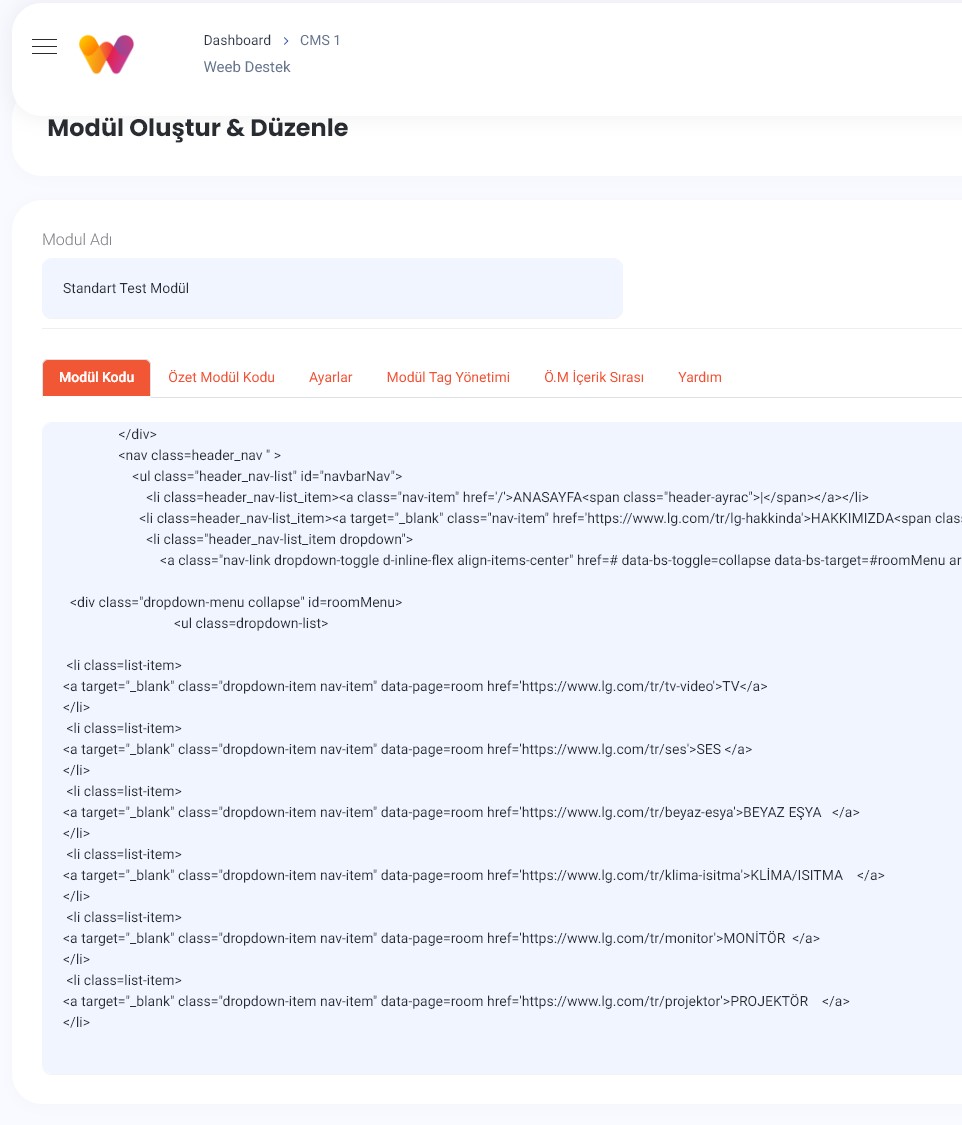Place cursor on the tv-video link line
The image size is (962, 1125).
click(415, 687)
